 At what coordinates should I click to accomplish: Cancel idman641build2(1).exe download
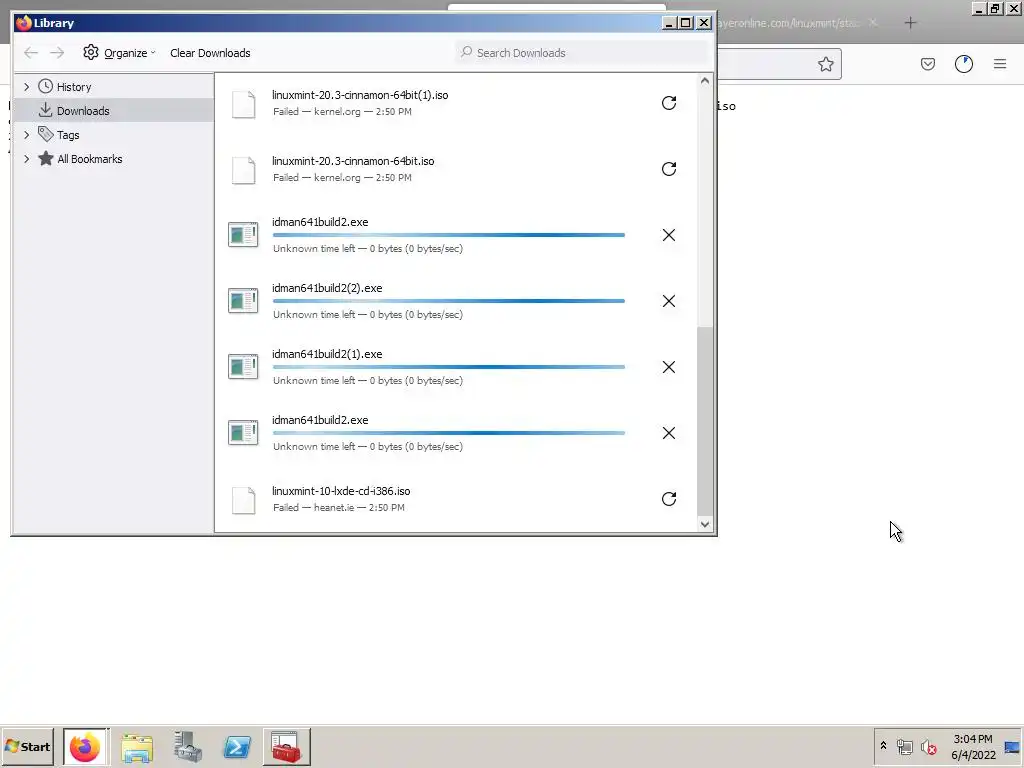669,367
